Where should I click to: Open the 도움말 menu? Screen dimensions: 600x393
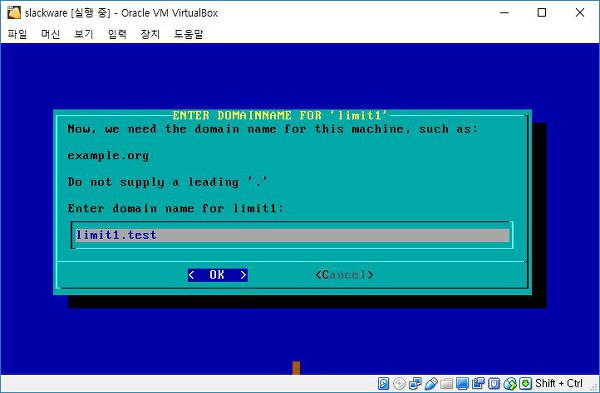coord(188,34)
